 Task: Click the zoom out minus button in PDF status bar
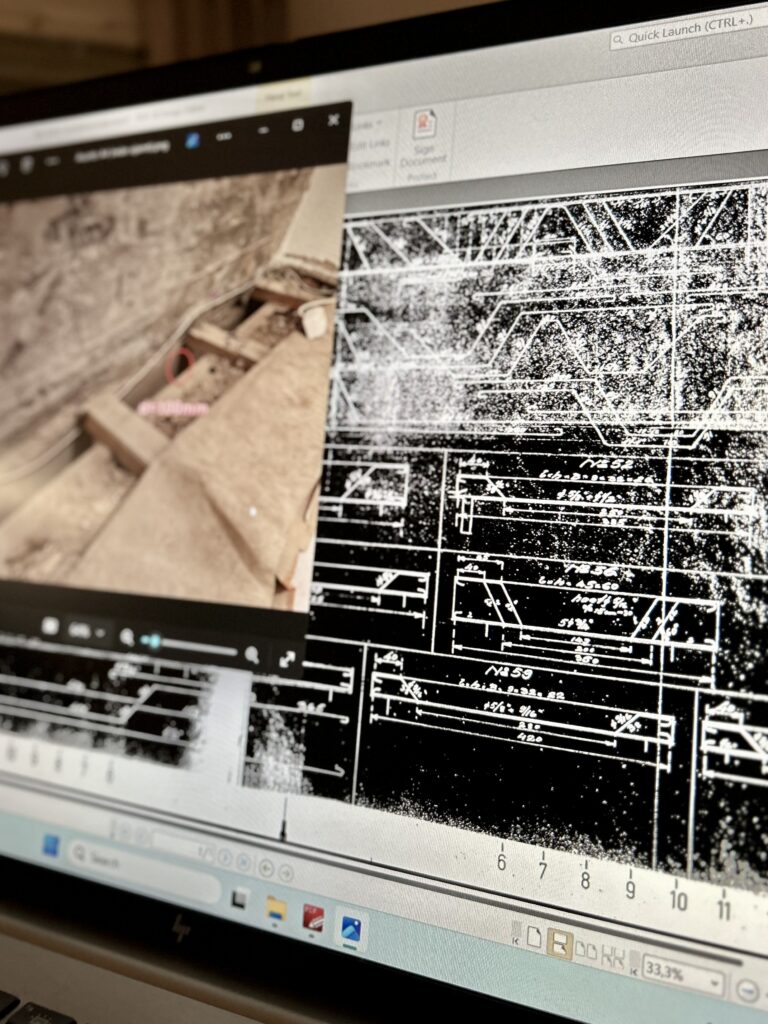748,991
